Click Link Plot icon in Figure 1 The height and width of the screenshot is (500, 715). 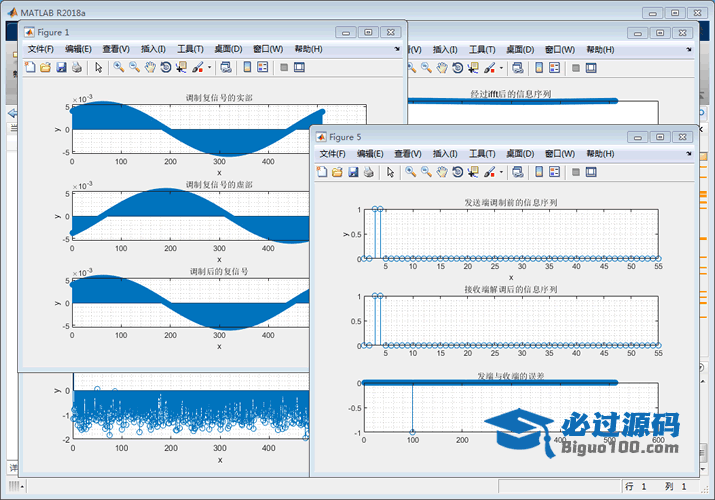tap(226, 68)
